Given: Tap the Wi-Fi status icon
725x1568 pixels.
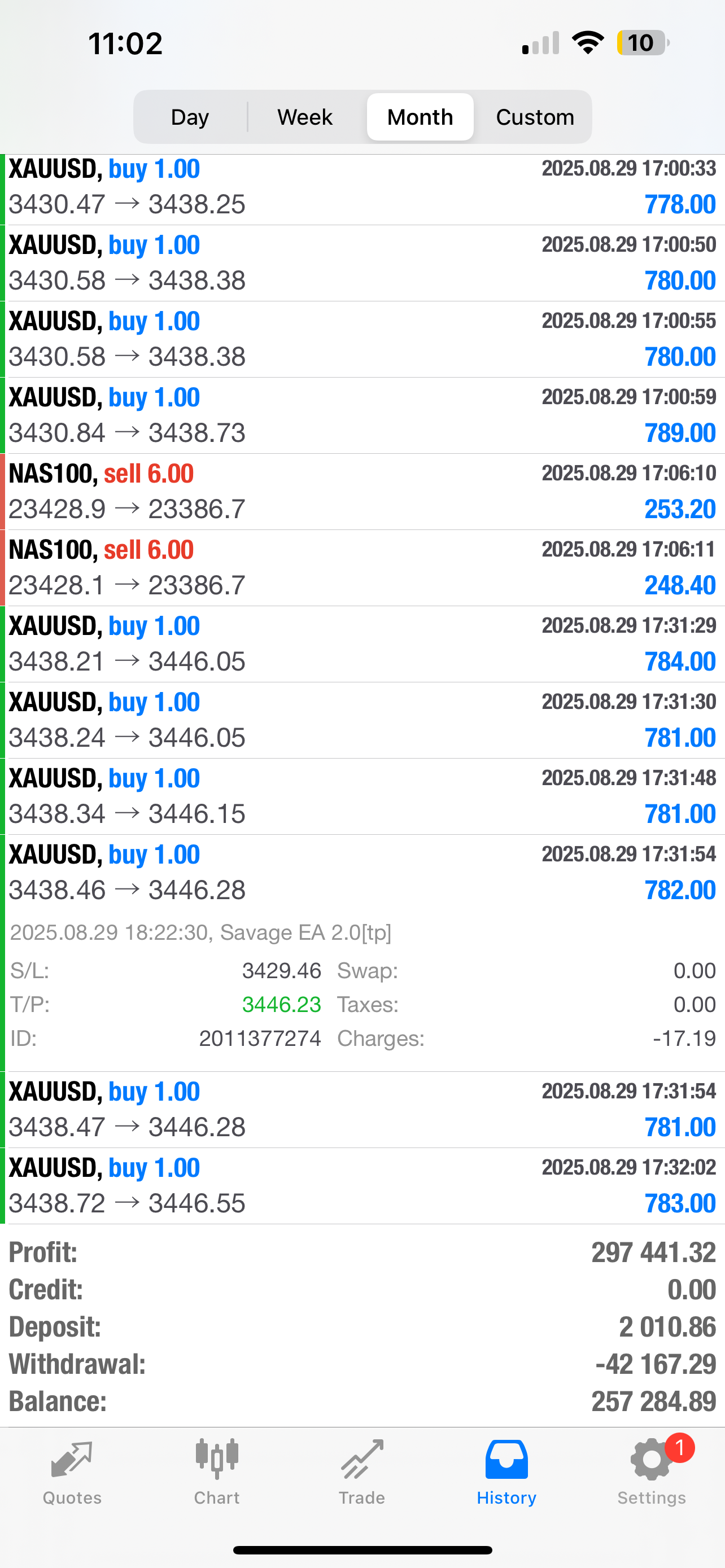Looking at the screenshot, I should pyautogui.click(x=587, y=43).
